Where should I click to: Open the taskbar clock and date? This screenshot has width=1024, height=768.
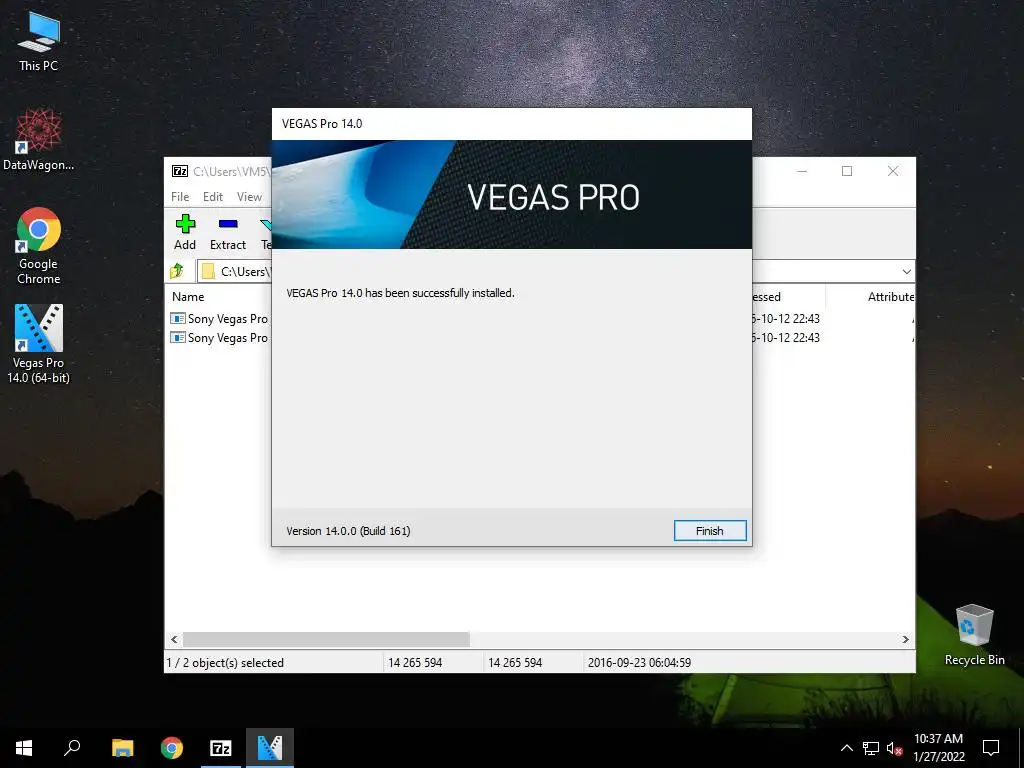(938, 748)
